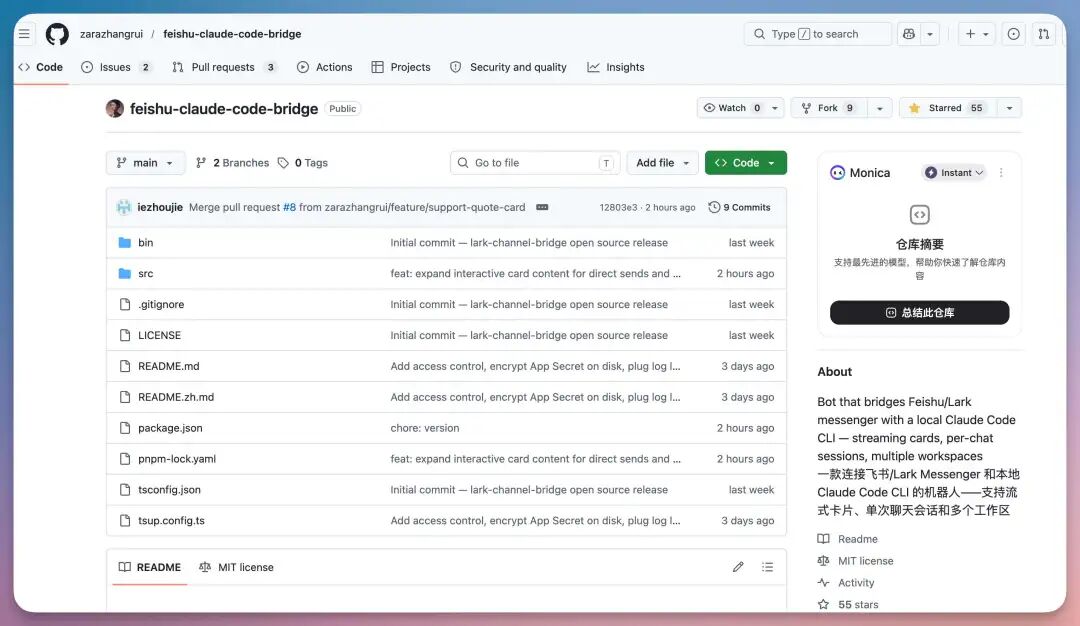
Task: View the 9 Commits history
Action: click(x=739, y=207)
